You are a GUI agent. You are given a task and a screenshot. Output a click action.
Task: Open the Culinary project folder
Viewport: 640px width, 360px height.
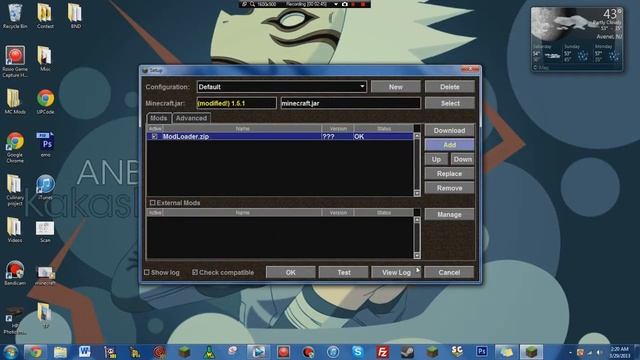15,190
